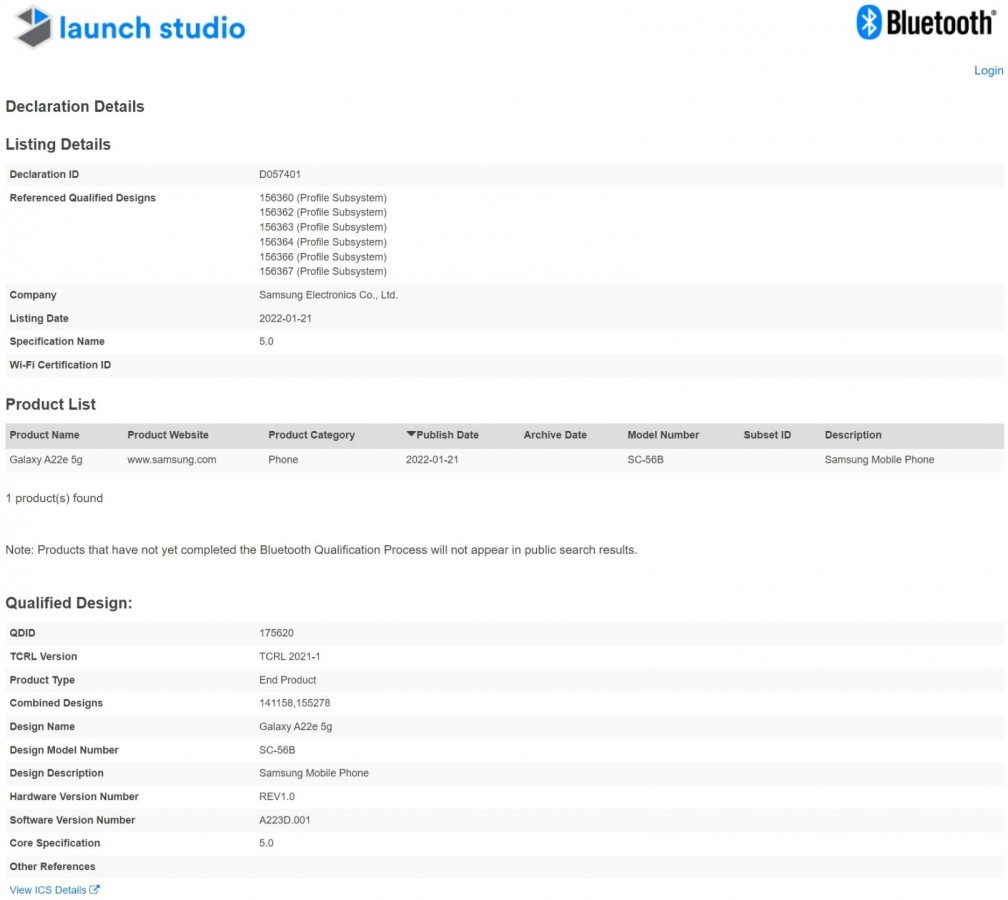Sort the table by Product Category column

[x=311, y=435]
